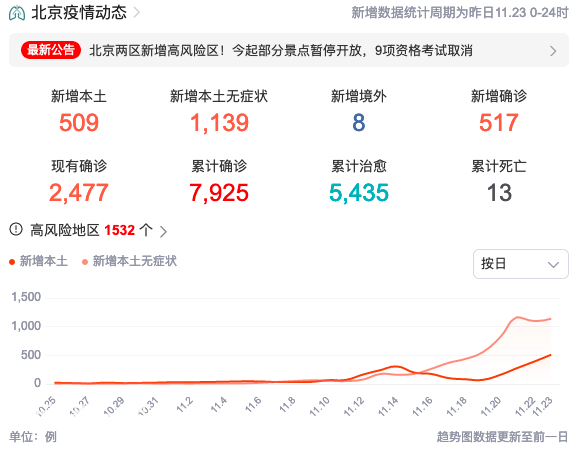The width and height of the screenshot is (579, 455).
Task: Expand the announcement banner arrow at right
Action: coord(553,51)
